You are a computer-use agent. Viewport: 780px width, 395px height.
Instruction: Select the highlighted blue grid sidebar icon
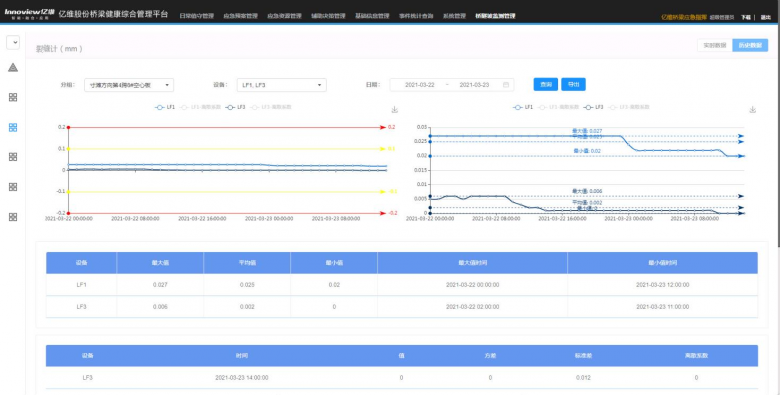(13, 127)
